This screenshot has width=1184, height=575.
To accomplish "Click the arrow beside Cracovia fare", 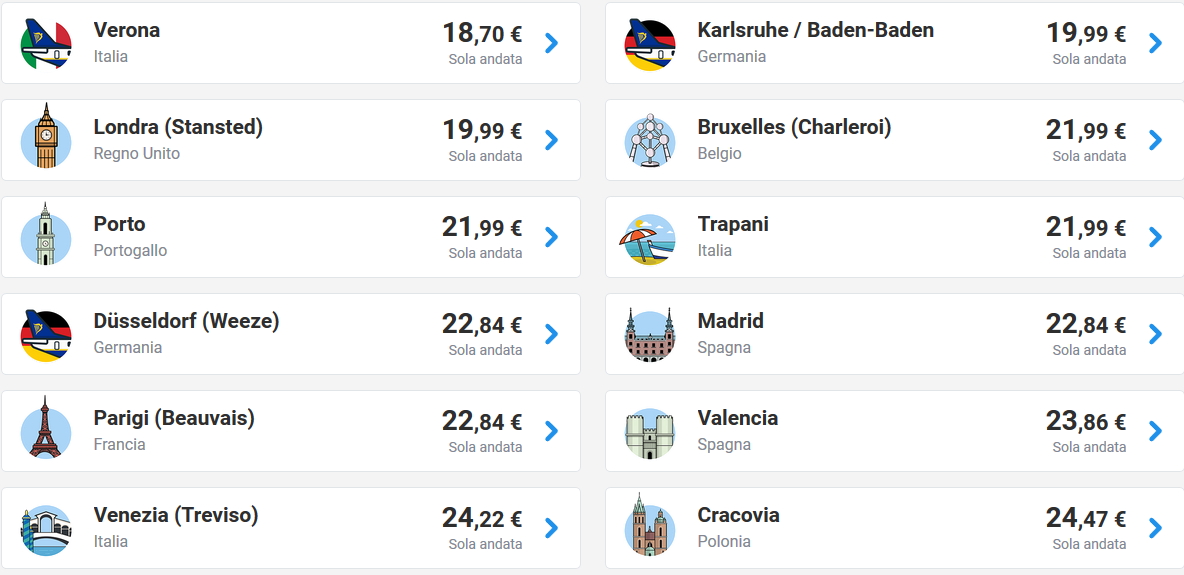I will click(x=1155, y=528).
